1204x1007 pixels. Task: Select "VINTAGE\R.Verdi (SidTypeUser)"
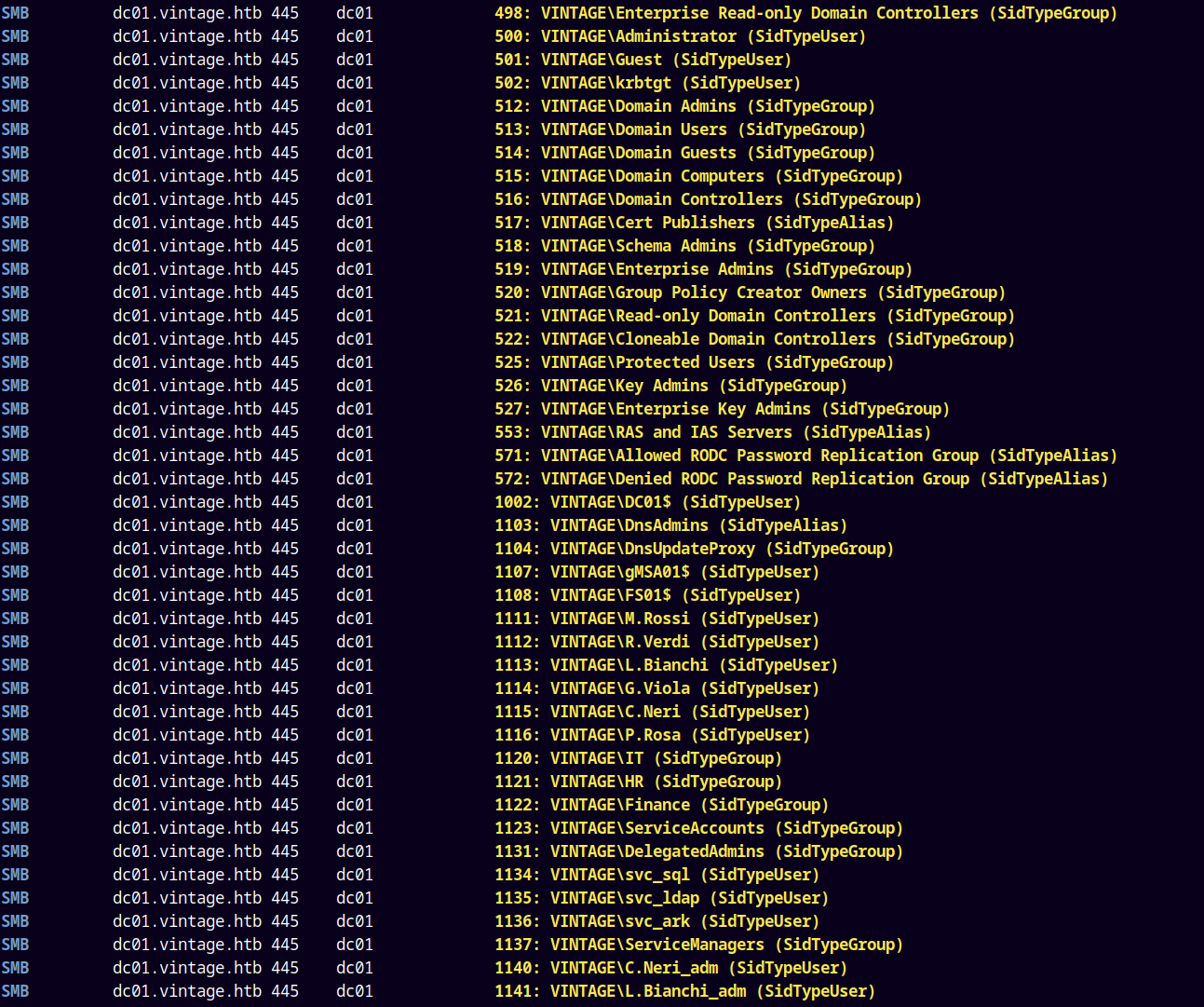(685, 642)
